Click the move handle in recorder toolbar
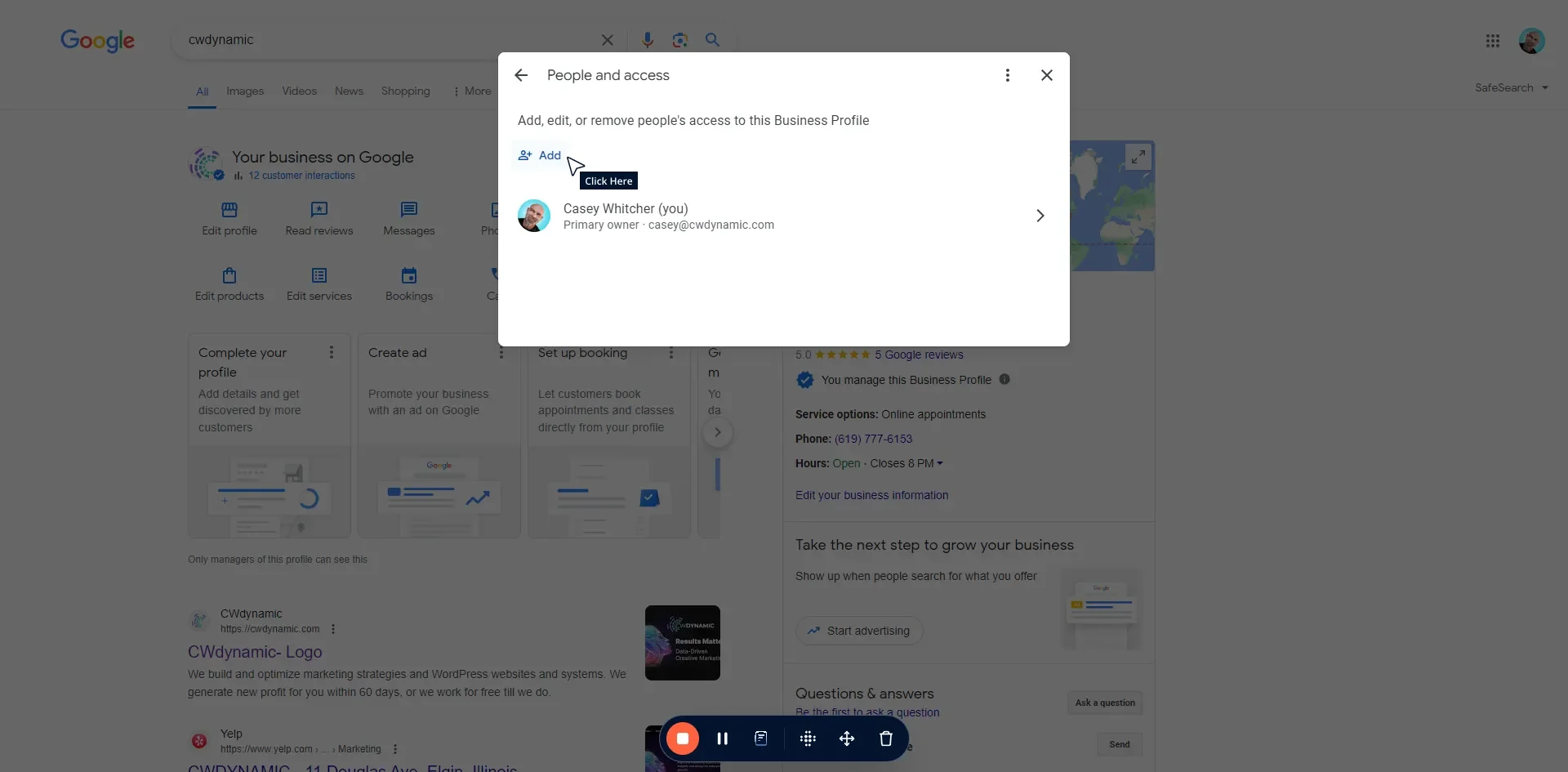 (x=847, y=739)
